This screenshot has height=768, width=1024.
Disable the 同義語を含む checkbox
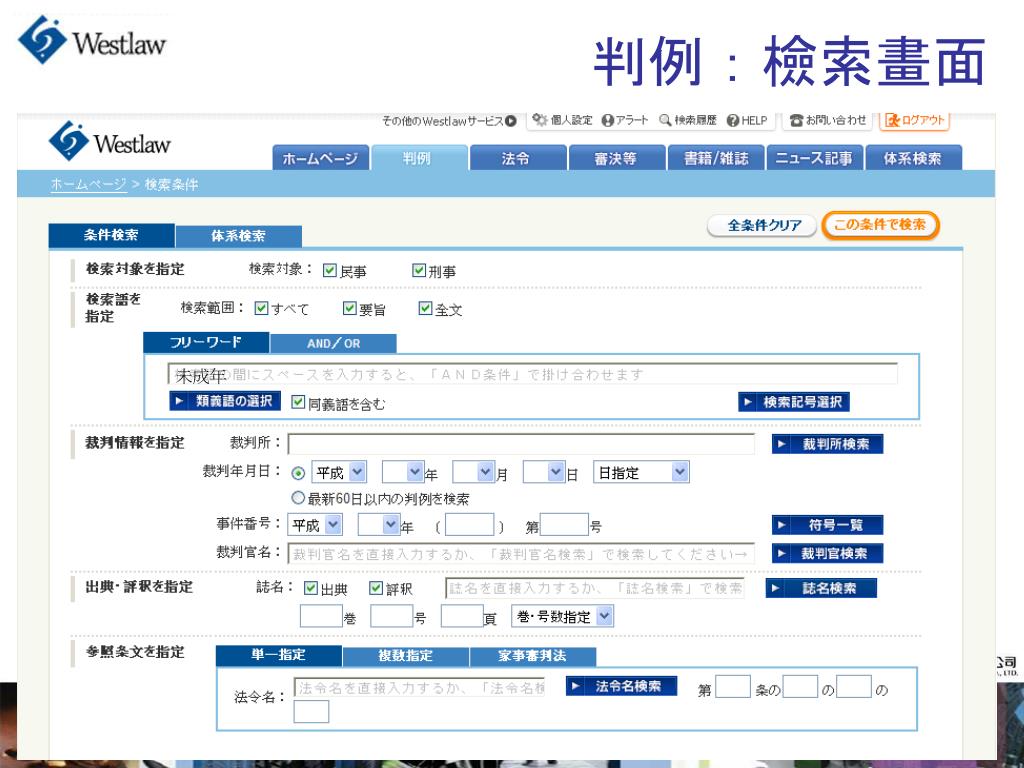(x=298, y=402)
